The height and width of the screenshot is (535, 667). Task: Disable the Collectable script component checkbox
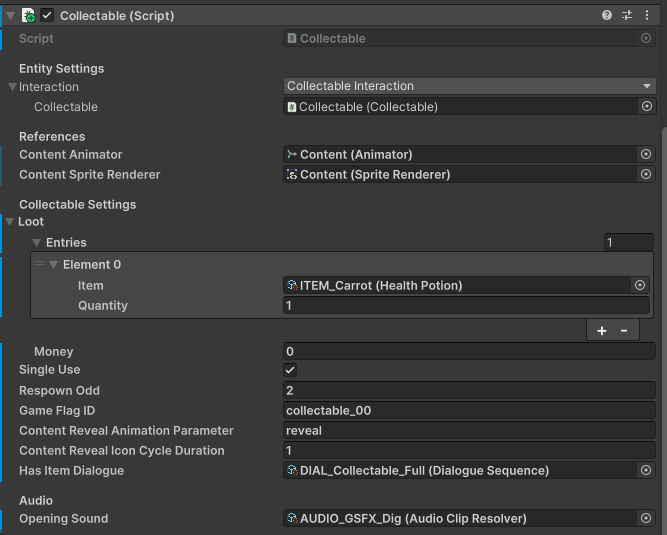(47, 16)
